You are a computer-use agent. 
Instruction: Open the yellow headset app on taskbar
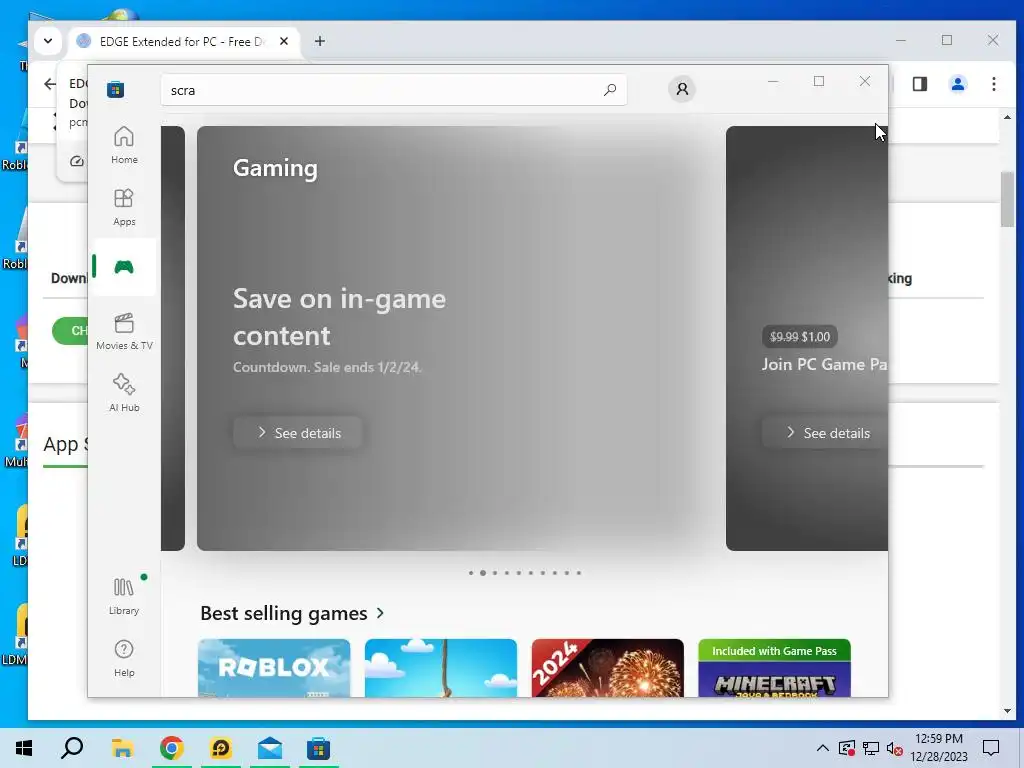pyautogui.click(x=220, y=748)
